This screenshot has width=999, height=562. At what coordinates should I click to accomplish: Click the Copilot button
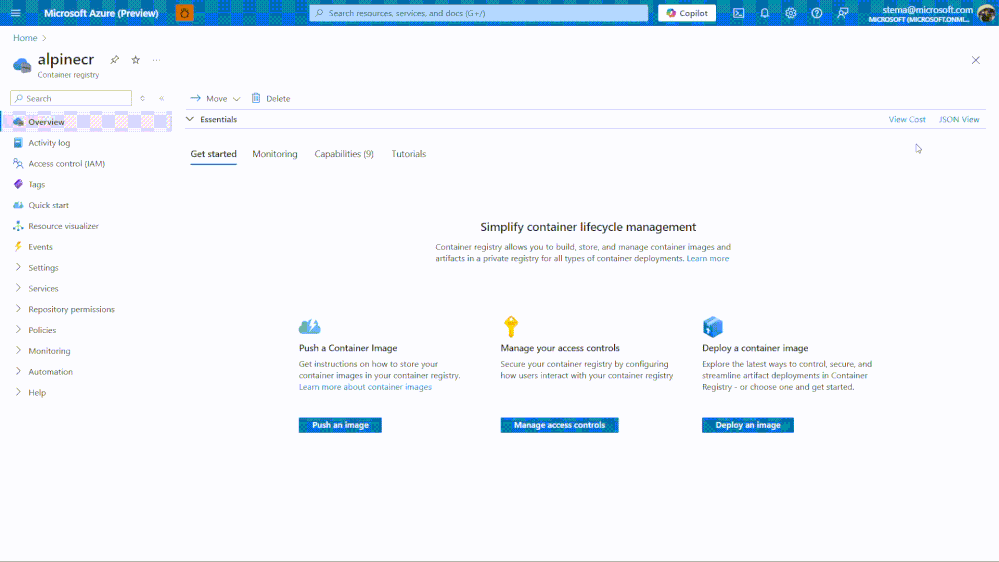[x=687, y=13]
